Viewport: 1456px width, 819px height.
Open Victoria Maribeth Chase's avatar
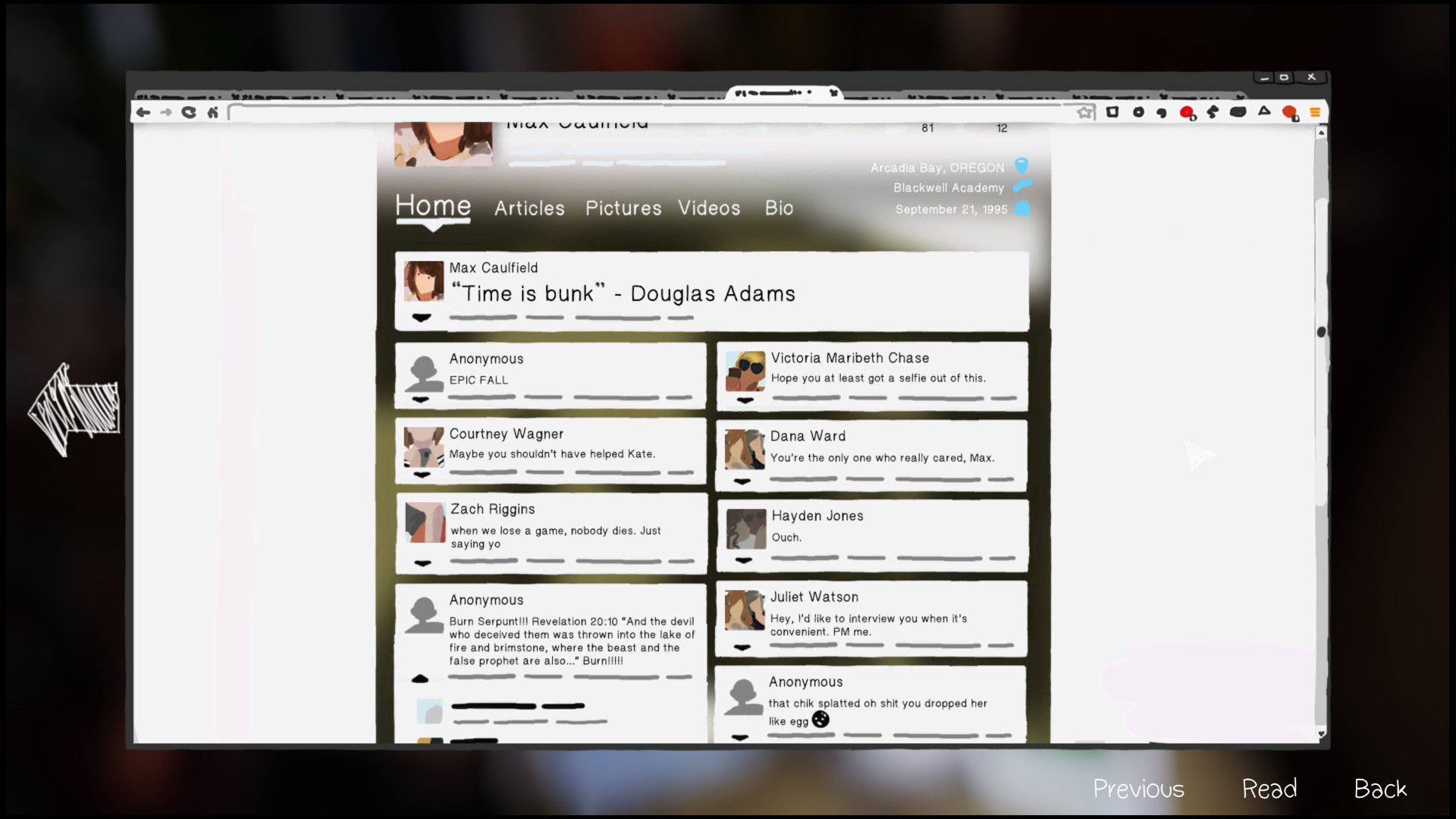[745, 371]
